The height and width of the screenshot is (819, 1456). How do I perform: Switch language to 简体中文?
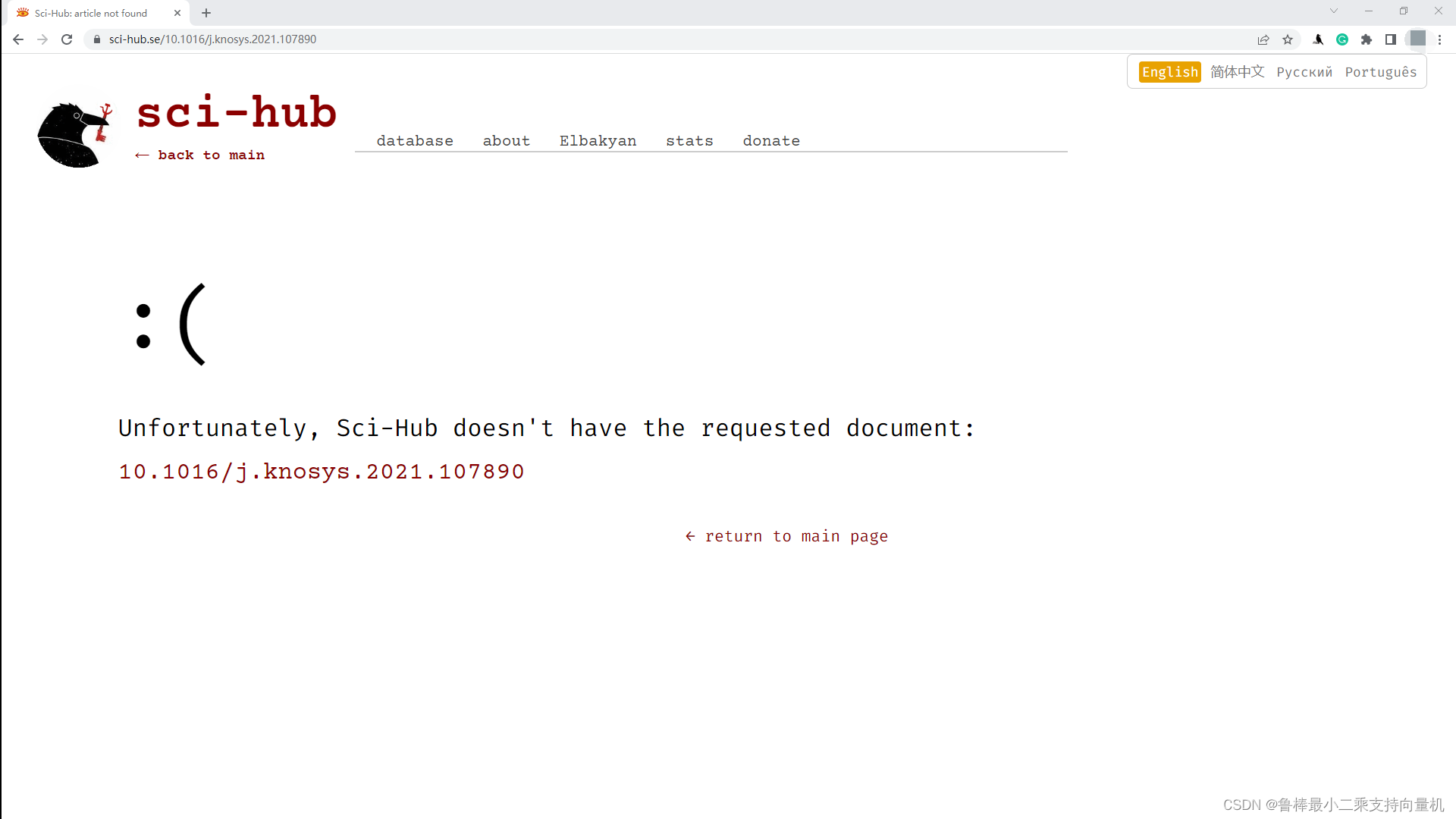1238,72
